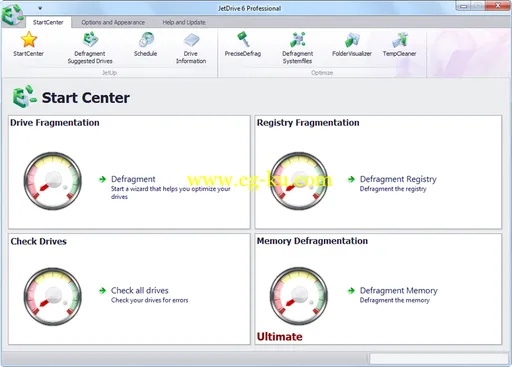Viewport: 512px width, 367px height.
Task: Run Defragment Systemfiles
Action: click(297, 48)
